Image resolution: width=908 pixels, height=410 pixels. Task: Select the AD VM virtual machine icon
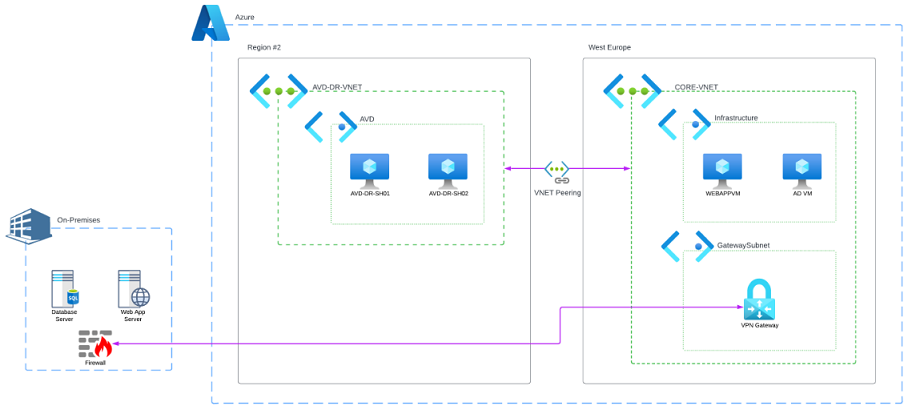click(x=801, y=169)
